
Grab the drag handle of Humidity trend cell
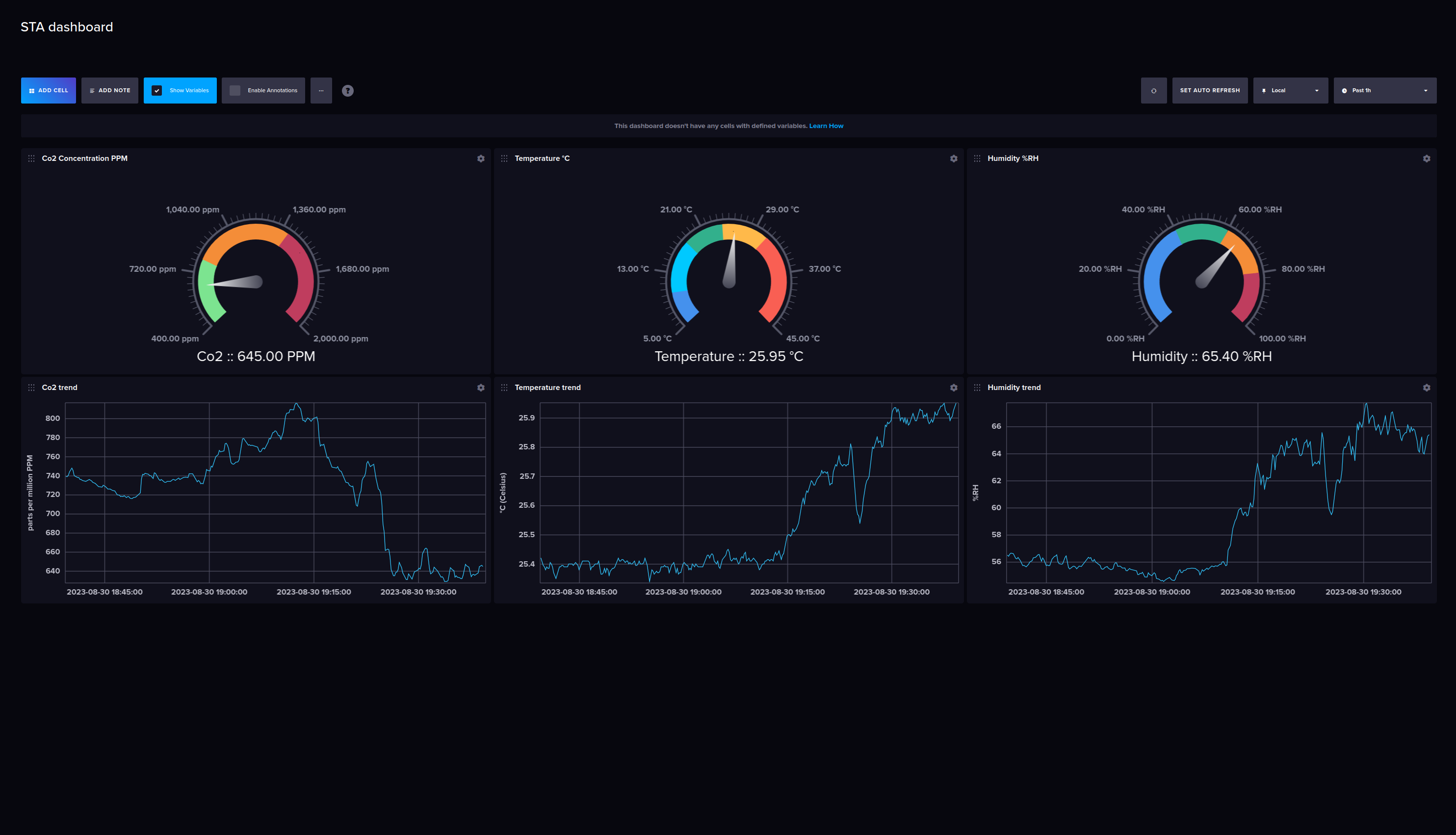coord(977,388)
